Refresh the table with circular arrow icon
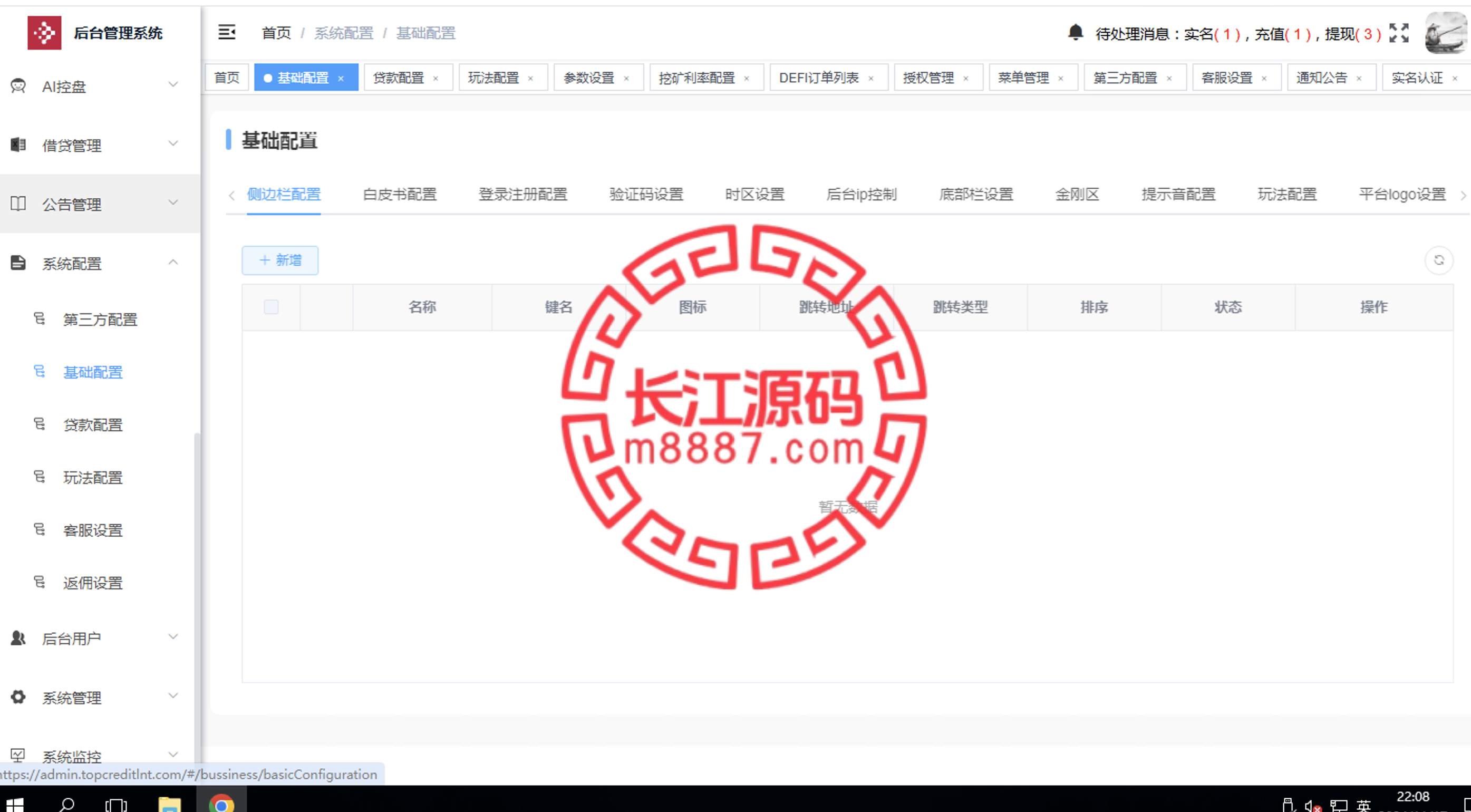The height and width of the screenshot is (812, 1471). (1438, 260)
